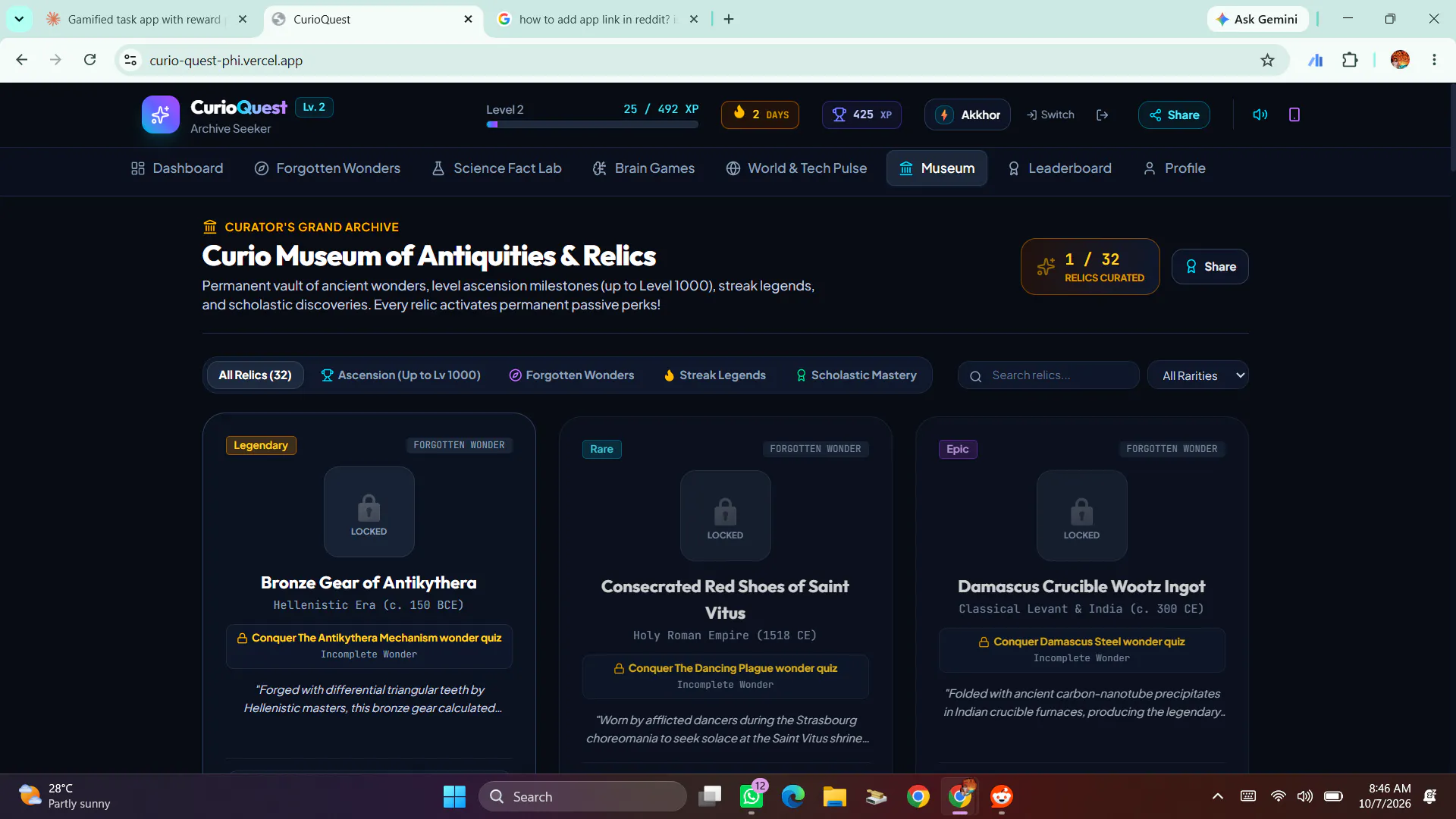Click the header Share button
The width and height of the screenshot is (1456, 819).
1174,115
